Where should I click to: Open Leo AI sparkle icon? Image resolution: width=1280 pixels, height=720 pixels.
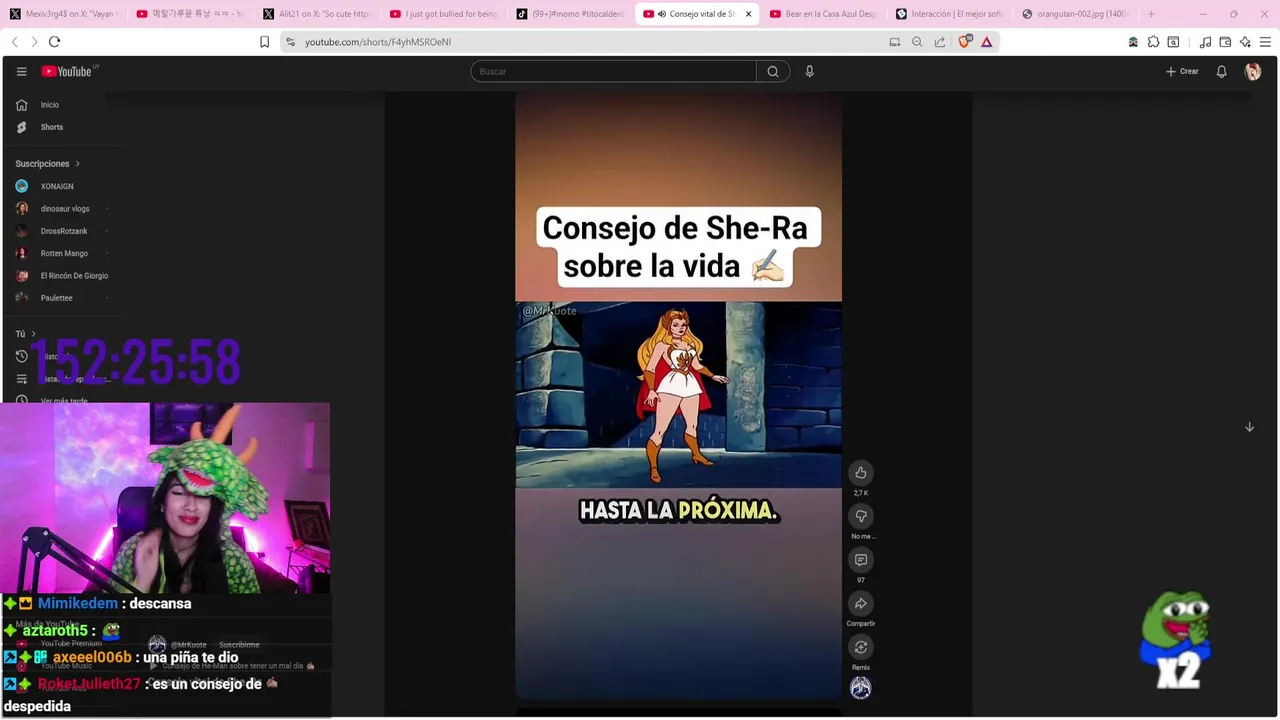[1245, 42]
